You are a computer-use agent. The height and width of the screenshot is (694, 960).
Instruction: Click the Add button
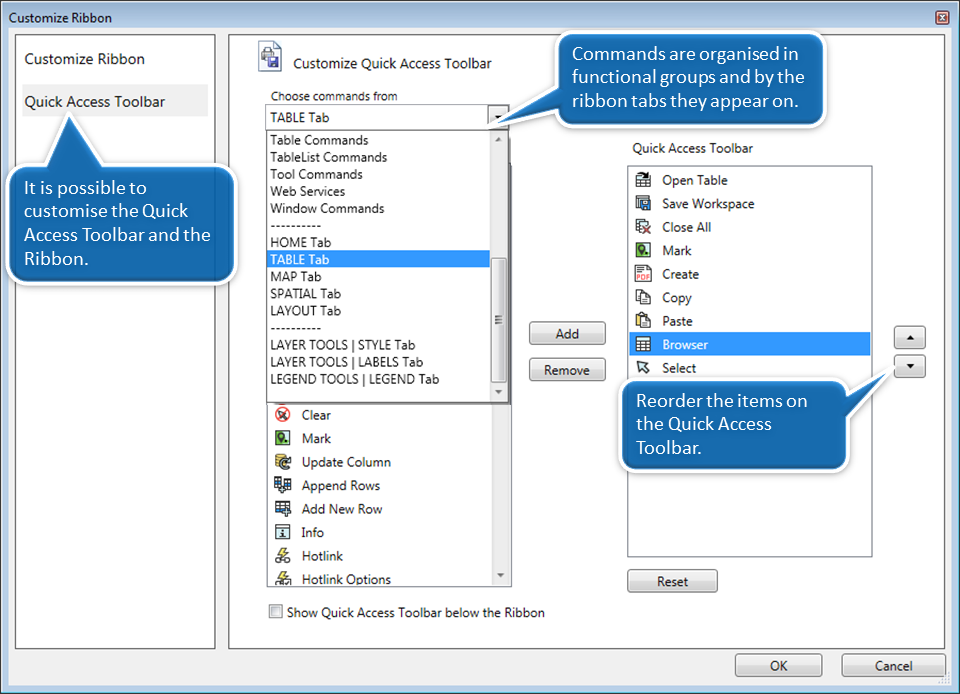click(x=567, y=334)
